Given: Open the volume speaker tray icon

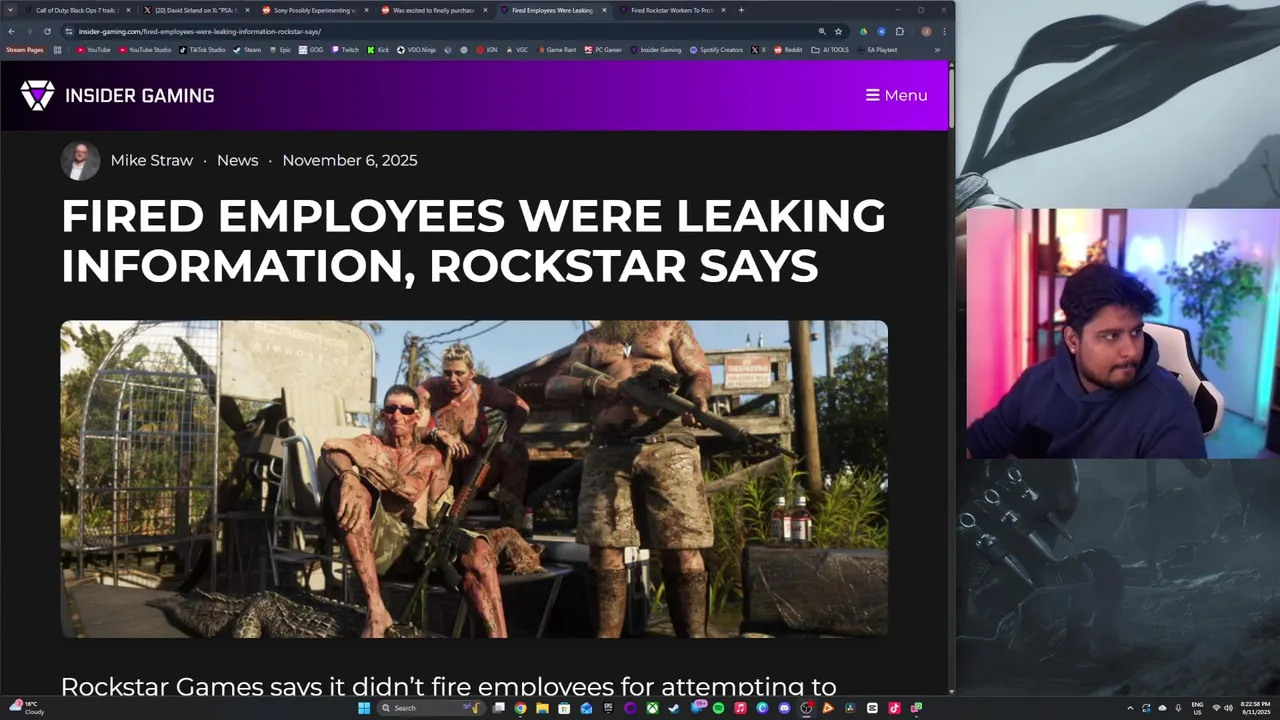Looking at the screenshot, I should [1229, 708].
